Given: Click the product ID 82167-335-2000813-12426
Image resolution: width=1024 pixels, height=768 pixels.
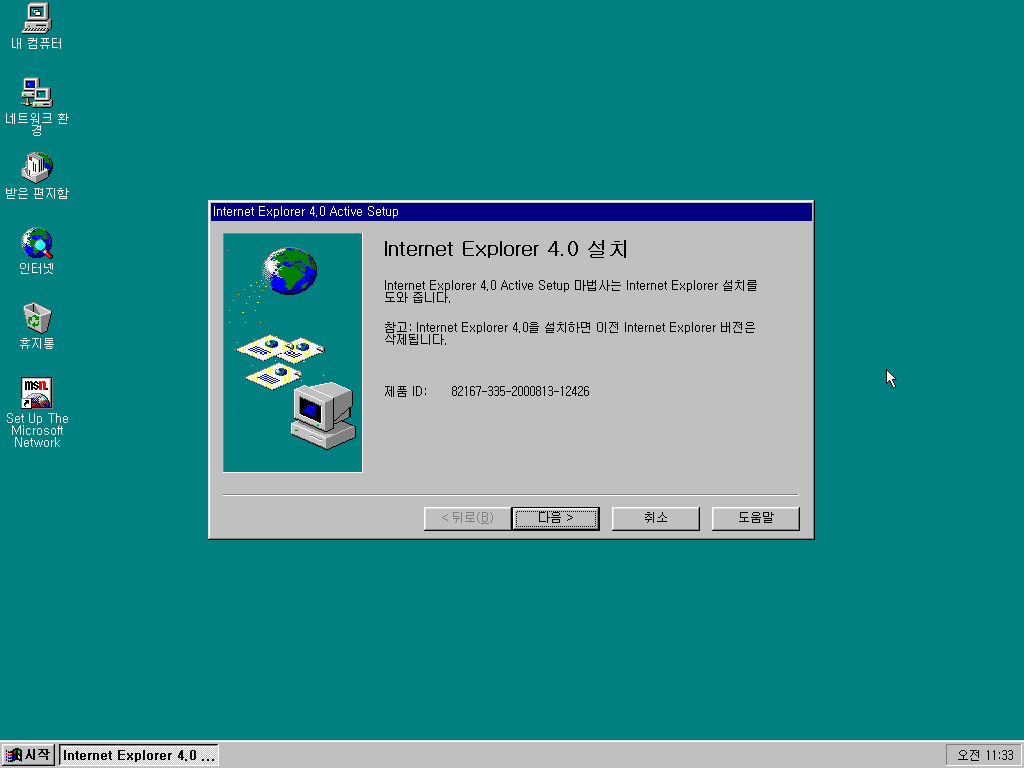Looking at the screenshot, I should 520,391.
